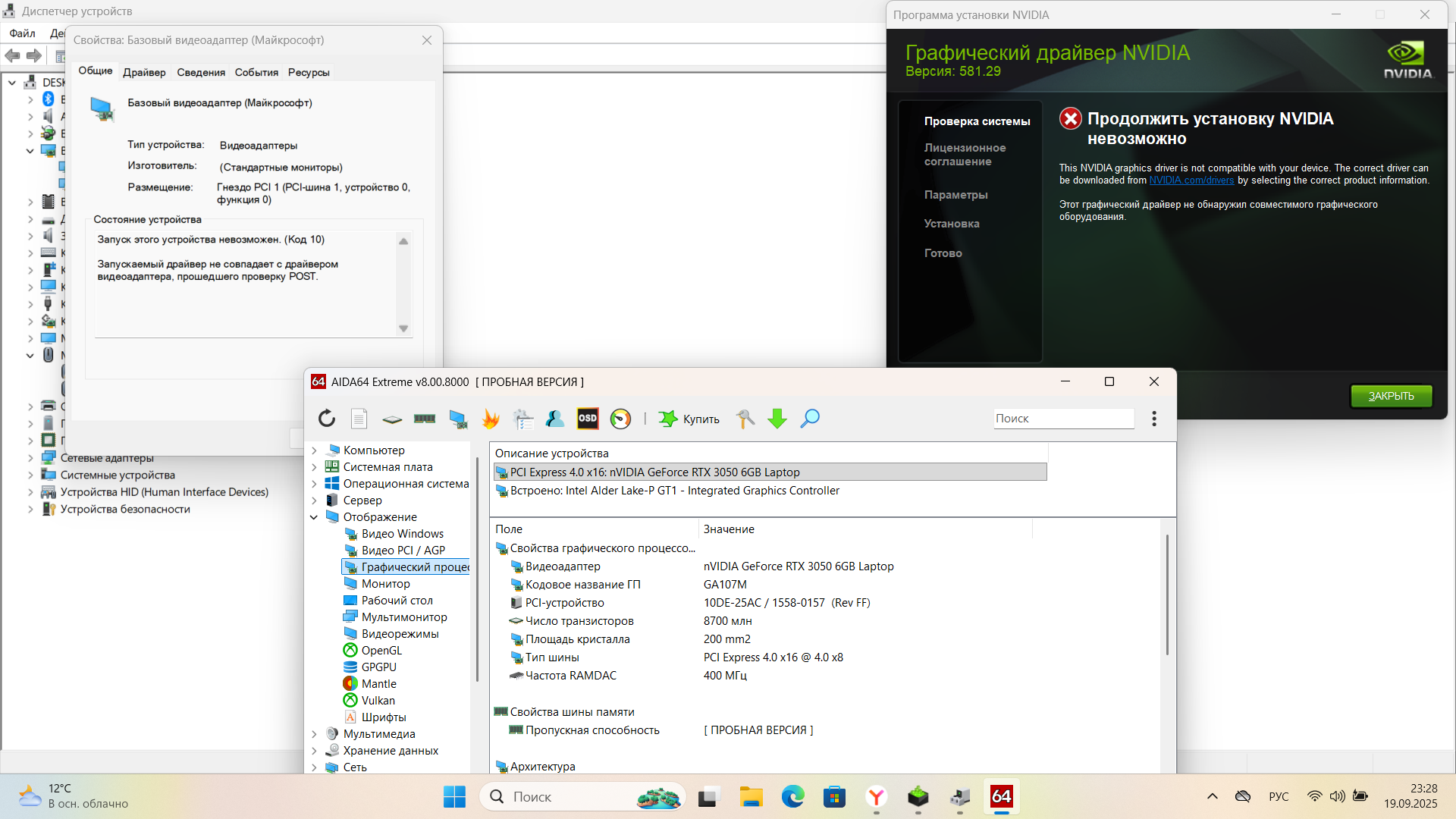The image size is (1456, 819).
Task: Expand Системные устройства in Device Manager
Action: pos(30,475)
